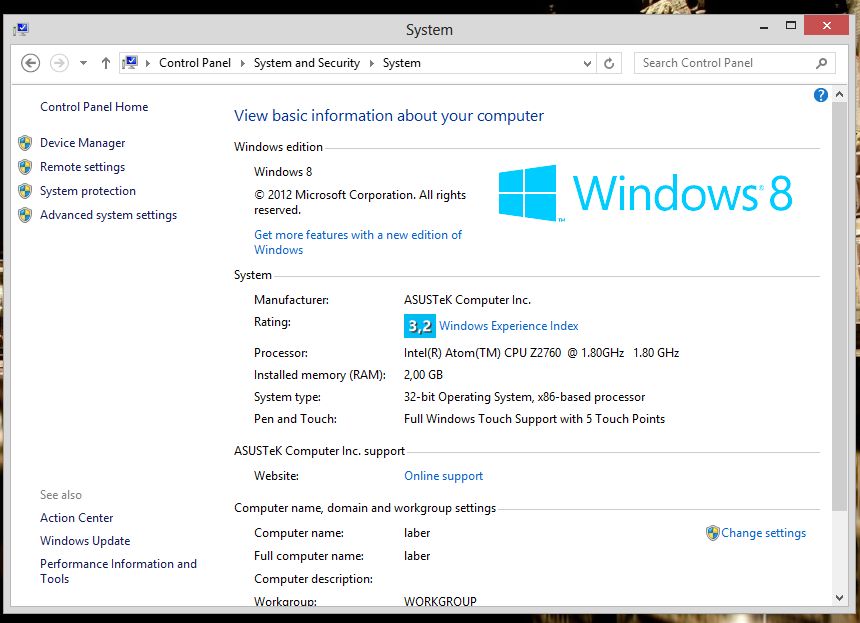The width and height of the screenshot is (860, 623).
Task: Click the Windows 8 logo image
Action: click(645, 193)
